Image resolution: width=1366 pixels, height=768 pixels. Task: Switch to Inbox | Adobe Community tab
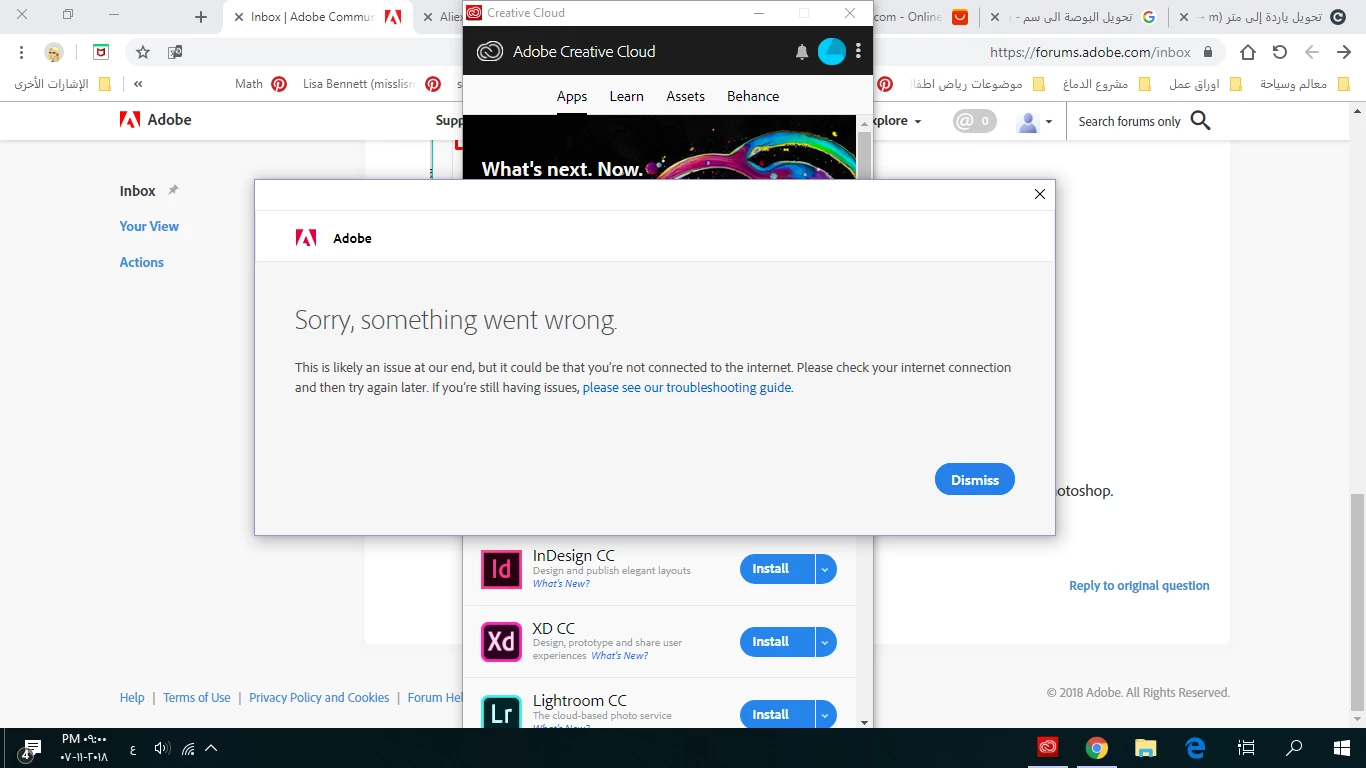tap(320, 17)
